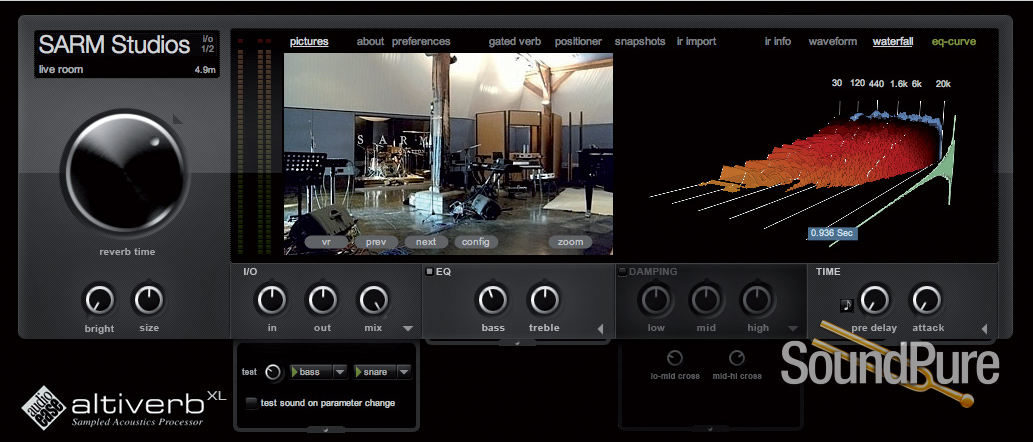Screen dimensions: 1033x442
Task: Click the collapse handle under the test sound panel
Action: tap(326, 429)
